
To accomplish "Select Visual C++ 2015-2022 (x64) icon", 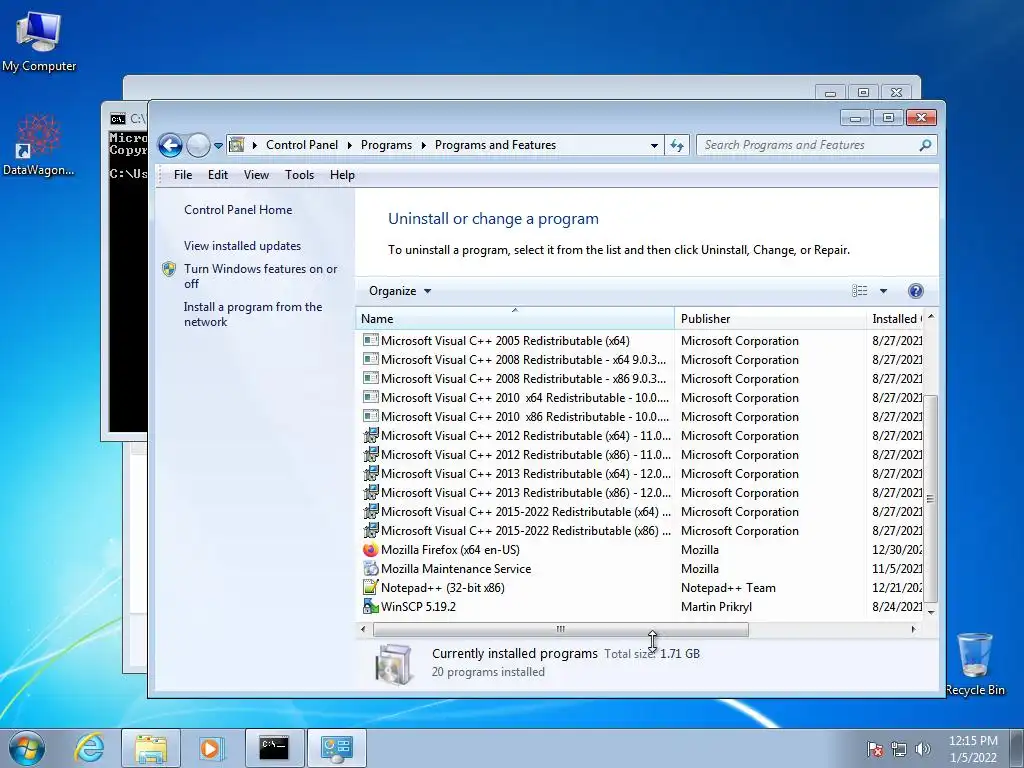I will pos(370,511).
